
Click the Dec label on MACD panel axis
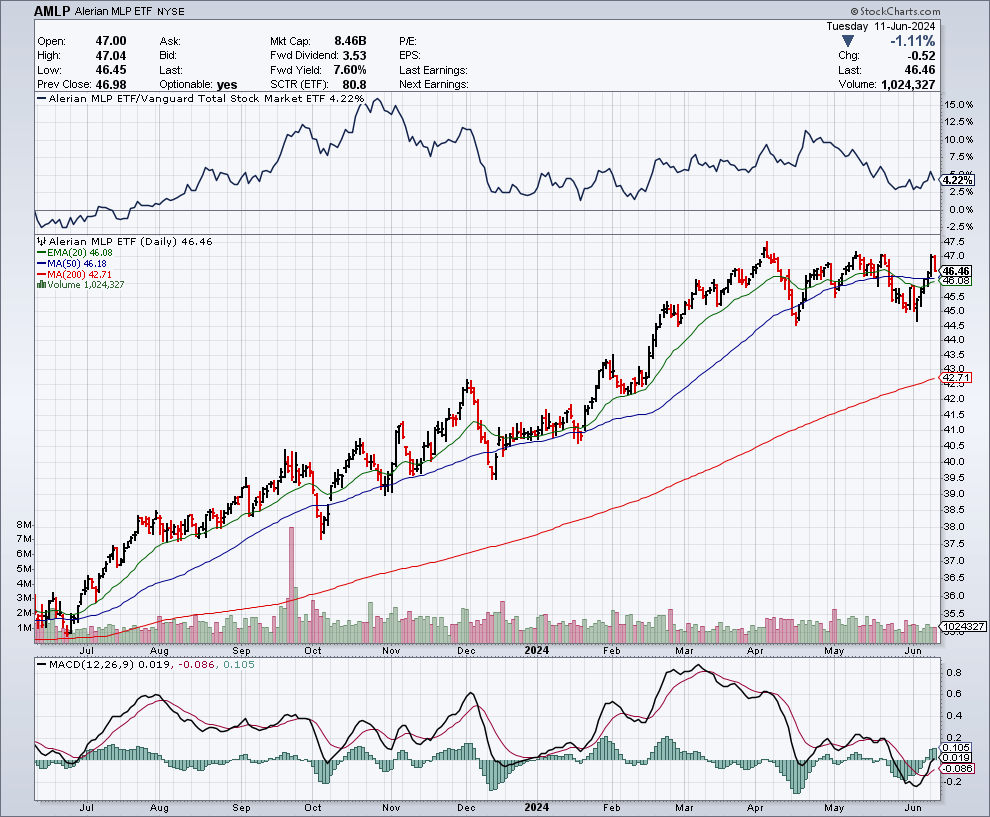[x=466, y=808]
